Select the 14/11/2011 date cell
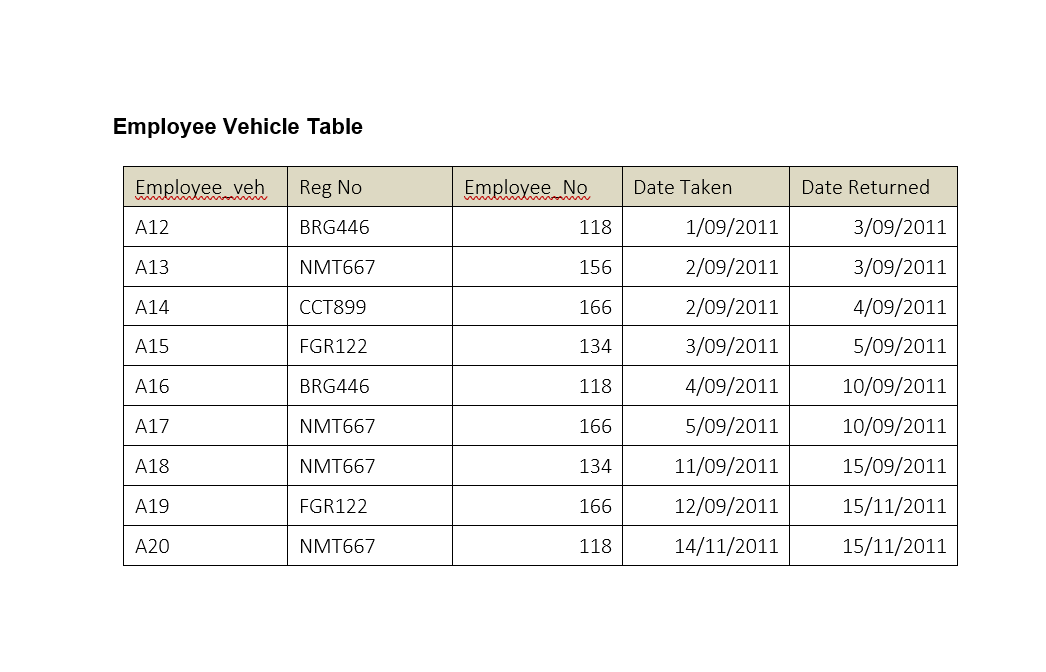Screen dimensions: 1046x672 (706, 546)
